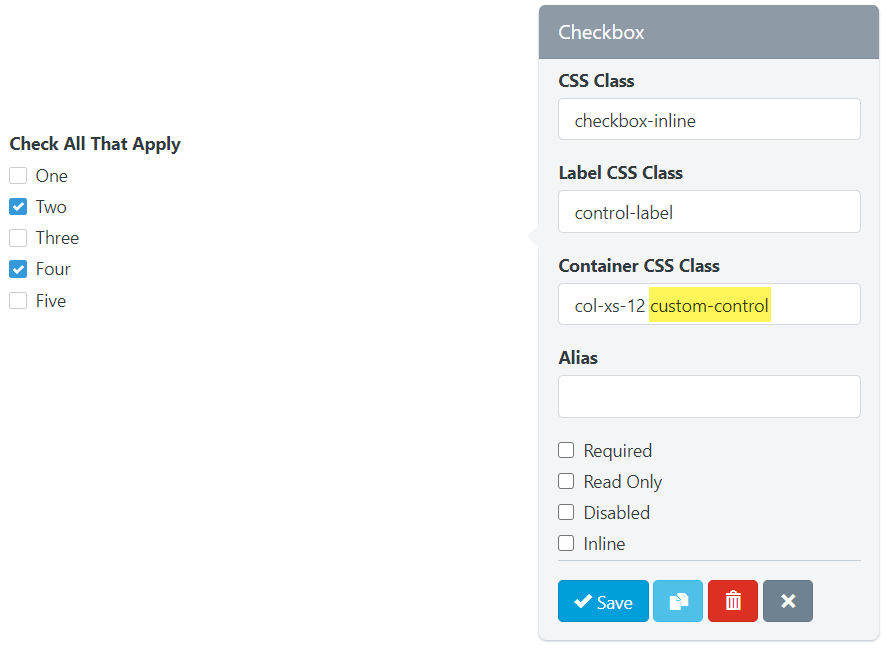The height and width of the screenshot is (648, 889).
Task: Check the Disabled option
Action: coord(566,512)
